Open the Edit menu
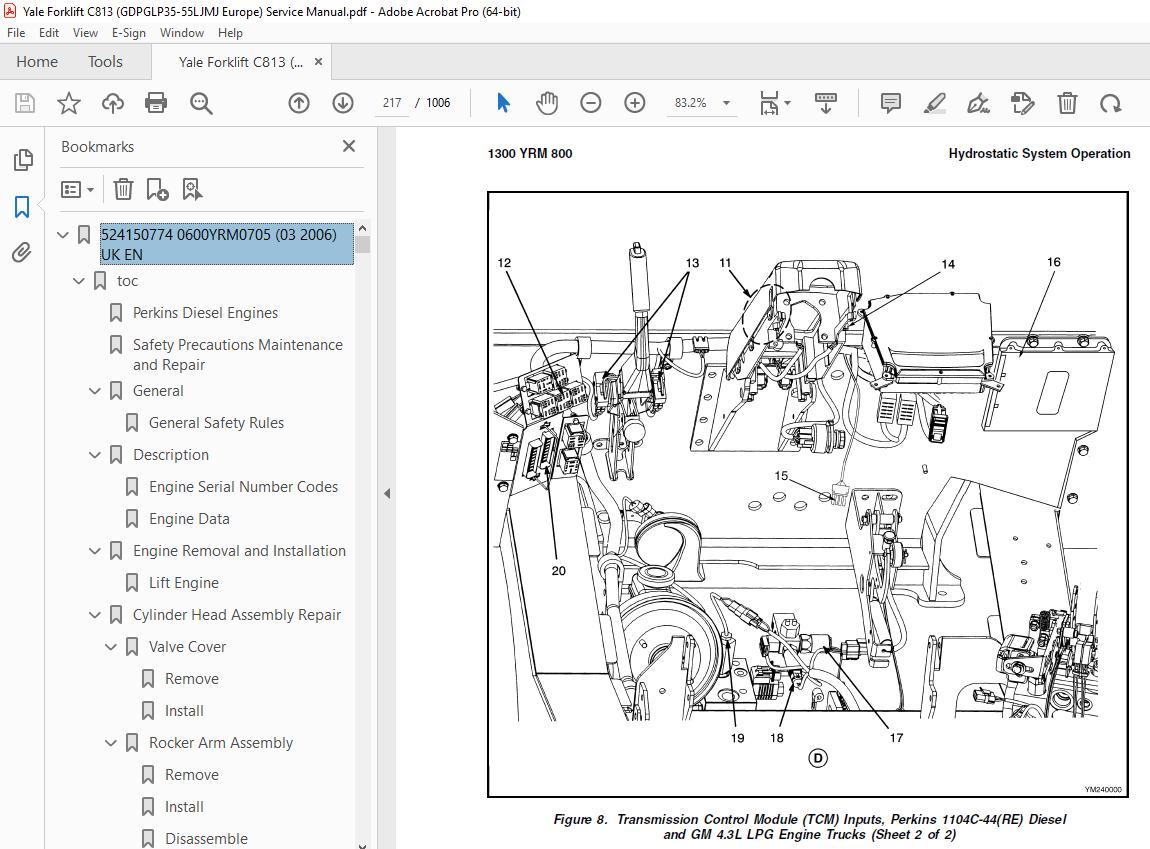Screen dimensions: 1150x849 coord(49,33)
